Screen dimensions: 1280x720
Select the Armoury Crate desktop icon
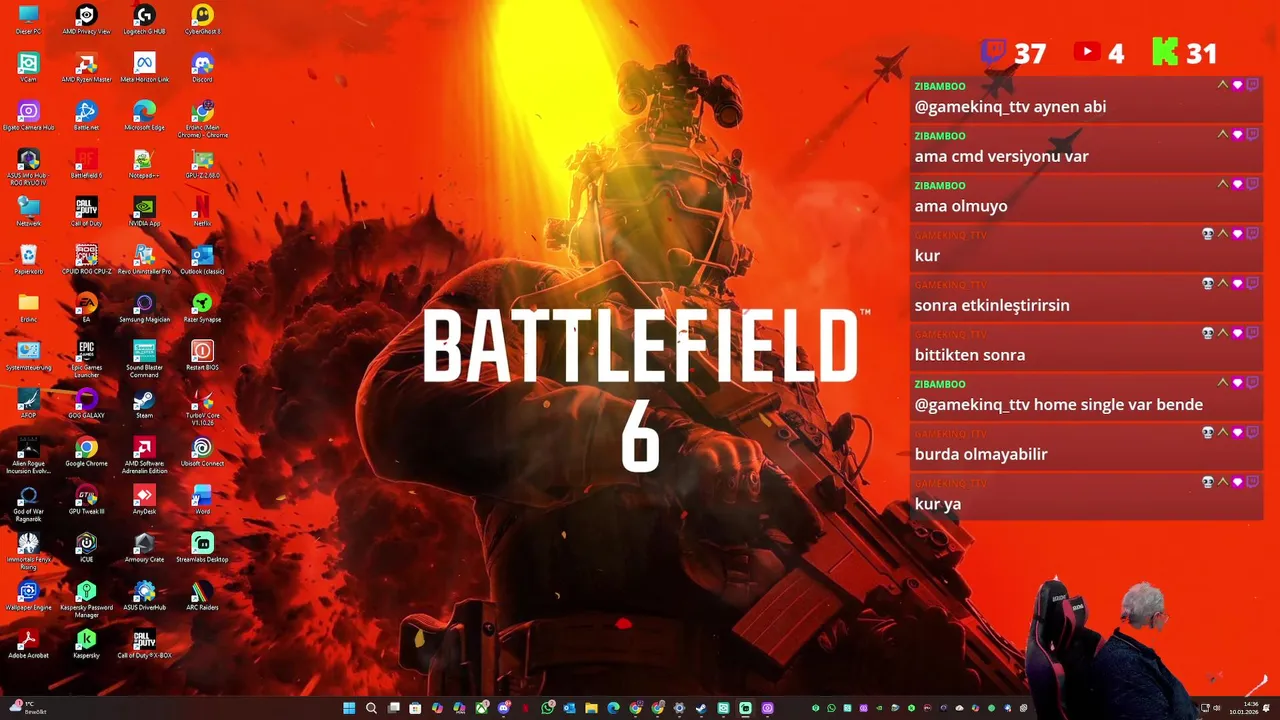tap(144, 547)
